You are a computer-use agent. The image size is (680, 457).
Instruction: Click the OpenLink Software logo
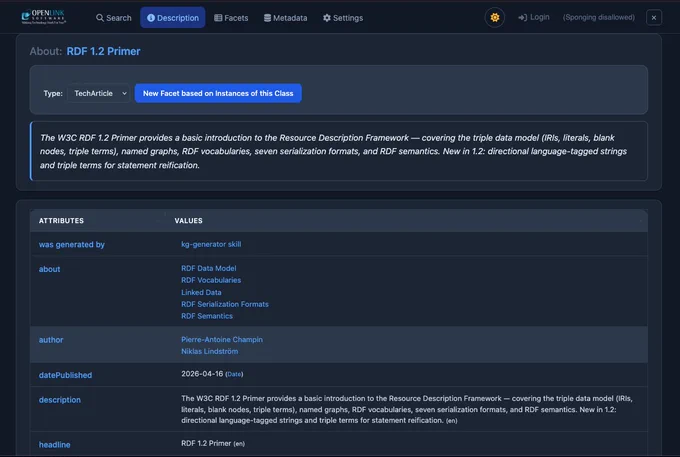click(43, 17)
